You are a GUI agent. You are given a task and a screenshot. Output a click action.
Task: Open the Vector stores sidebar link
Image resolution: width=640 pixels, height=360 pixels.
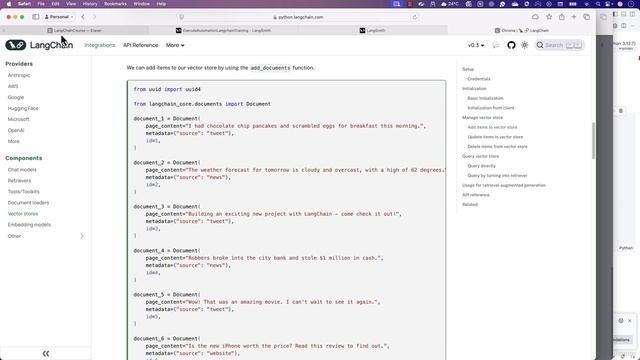click(x=23, y=213)
